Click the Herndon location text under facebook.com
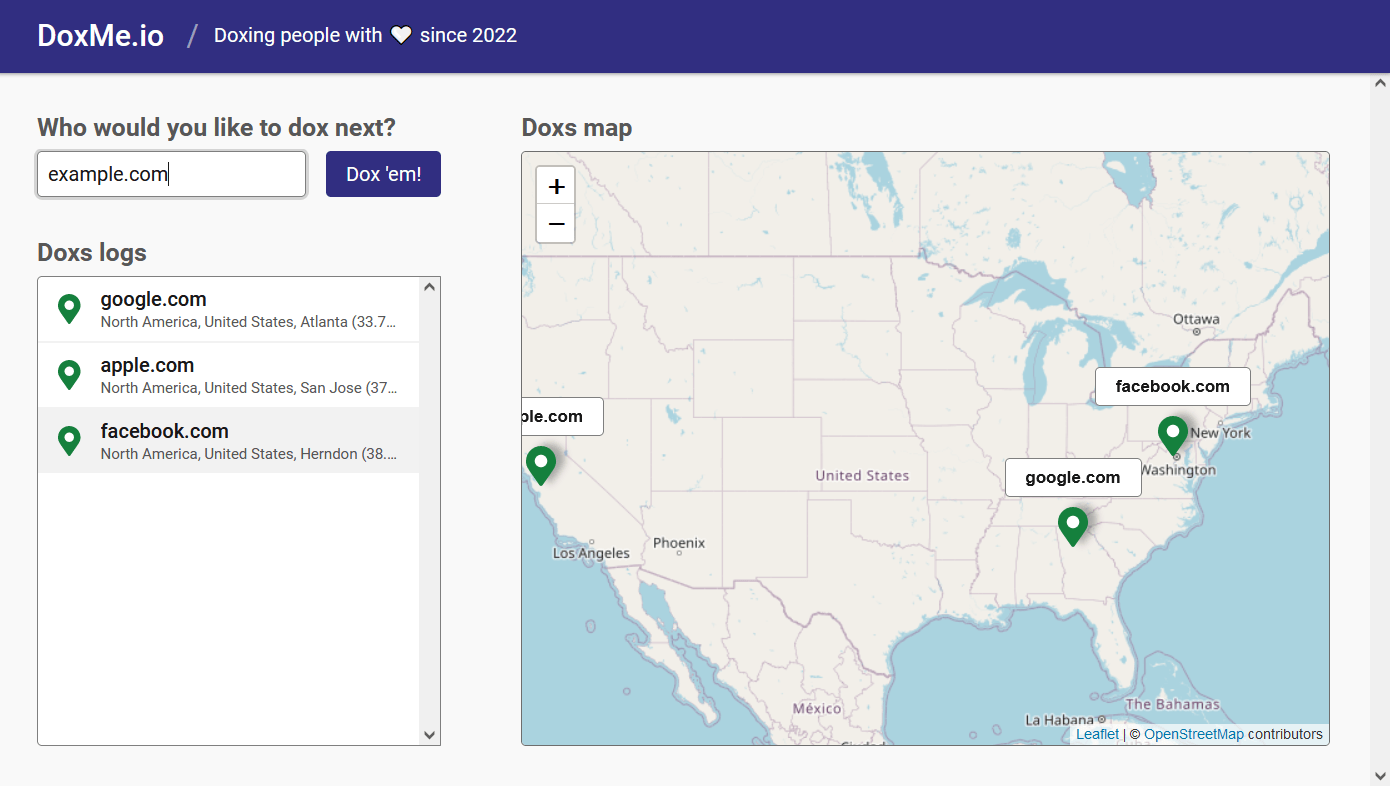 [x=249, y=454]
